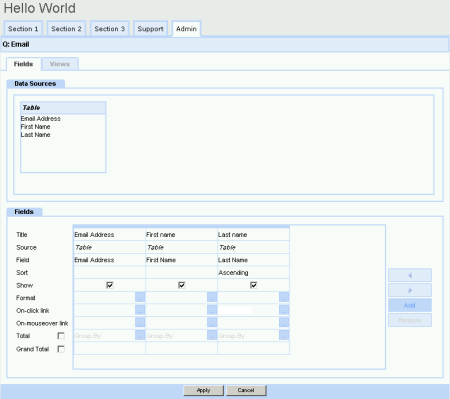
Task: Open the Sort cell showing Ascending
Action: point(253,273)
